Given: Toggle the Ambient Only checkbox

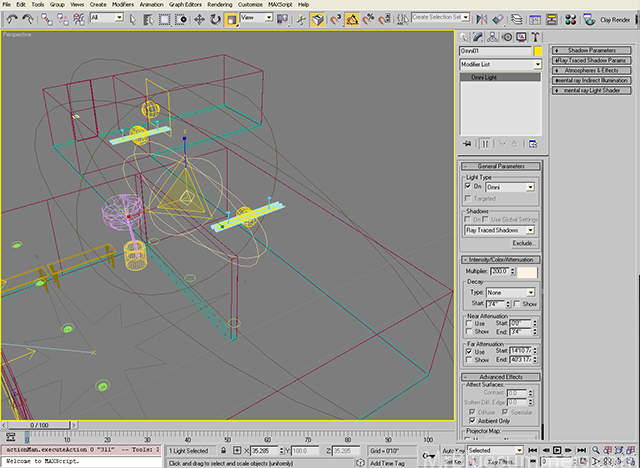Looking at the screenshot, I should click(x=472, y=421).
